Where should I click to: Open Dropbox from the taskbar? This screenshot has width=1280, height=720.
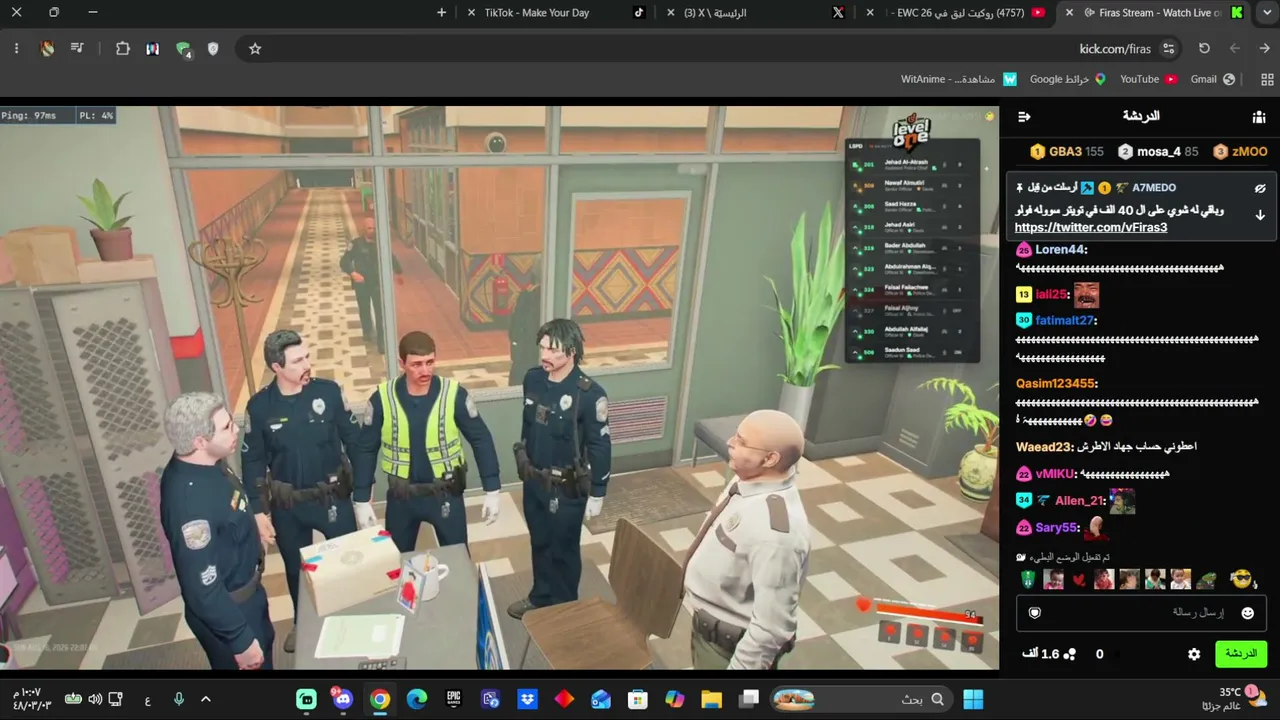pyautogui.click(x=527, y=699)
